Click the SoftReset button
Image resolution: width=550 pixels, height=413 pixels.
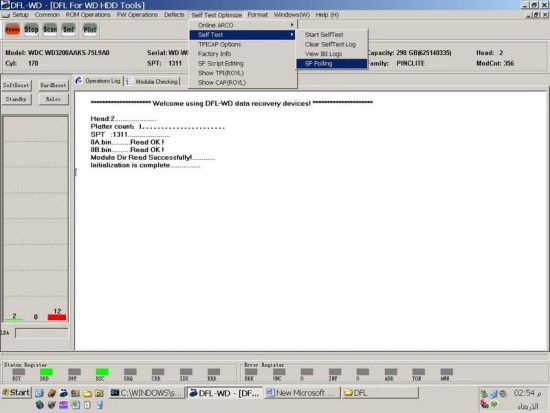pyautogui.click(x=16, y=85)
